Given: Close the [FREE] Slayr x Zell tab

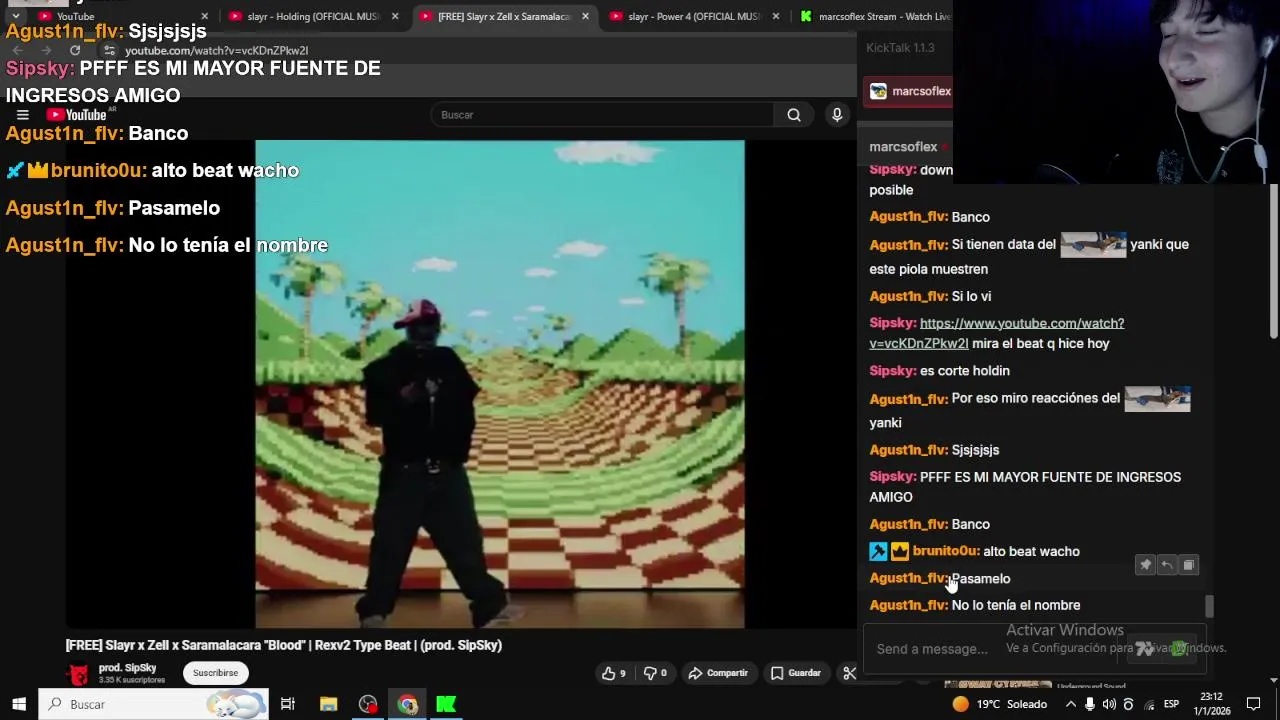Looking at the screenshot, I should tap(585, 16).
